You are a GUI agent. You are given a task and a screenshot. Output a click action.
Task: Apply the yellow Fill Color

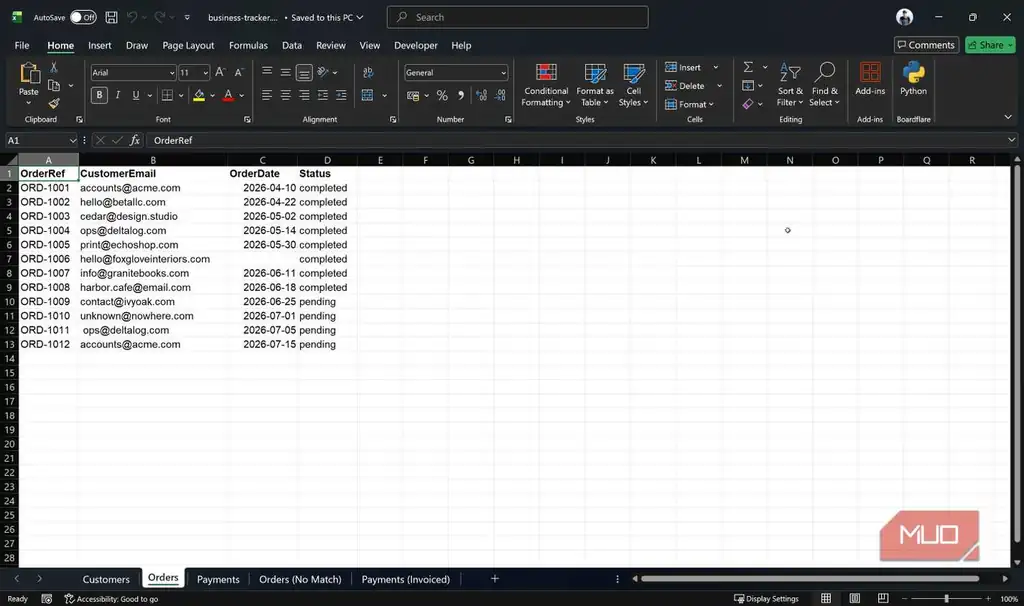[x=199, y=95]
